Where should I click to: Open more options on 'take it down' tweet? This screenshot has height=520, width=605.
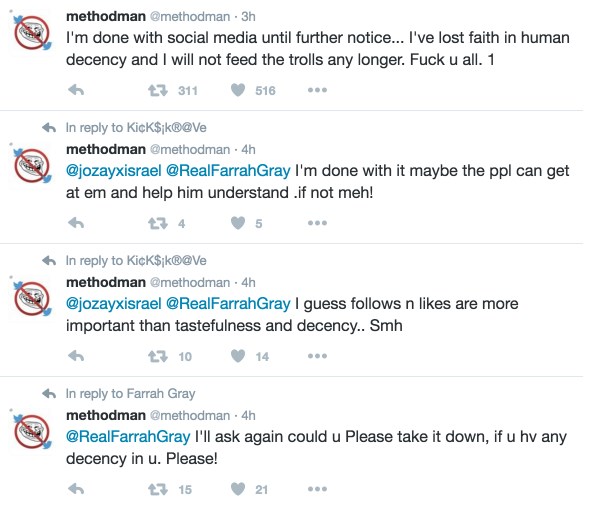(x=317, y=489)
